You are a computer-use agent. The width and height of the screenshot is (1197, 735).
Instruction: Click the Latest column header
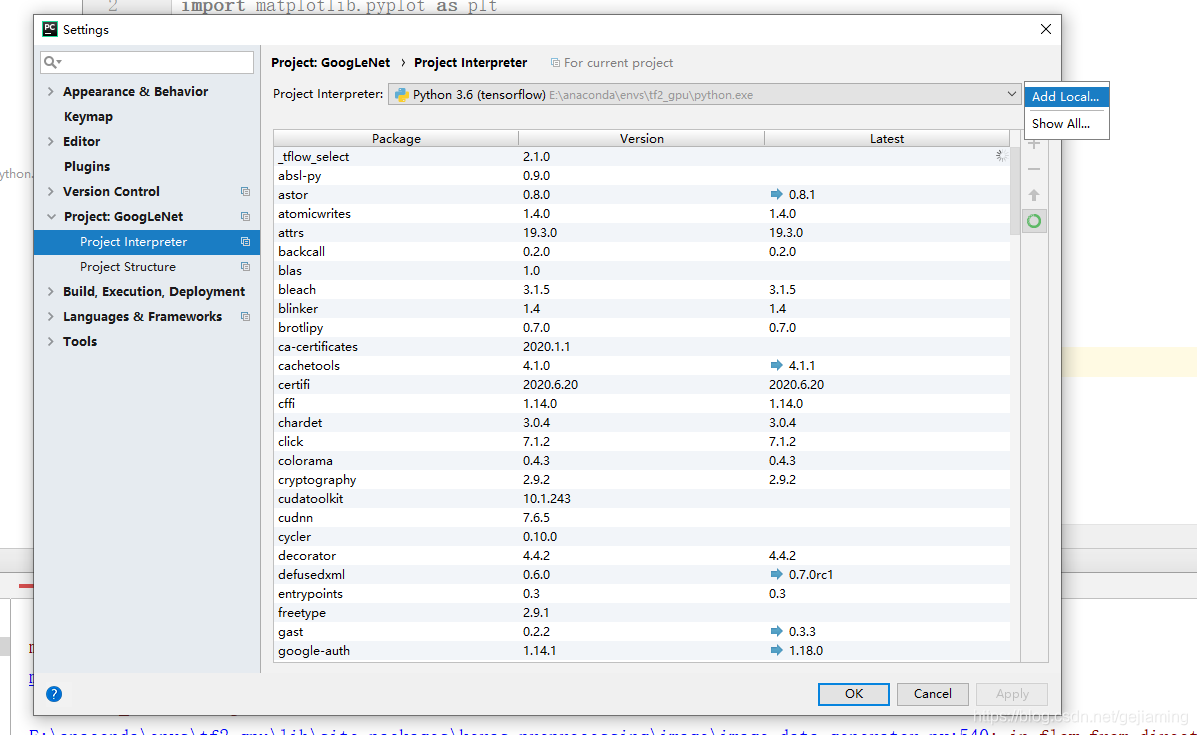(886, 139)
